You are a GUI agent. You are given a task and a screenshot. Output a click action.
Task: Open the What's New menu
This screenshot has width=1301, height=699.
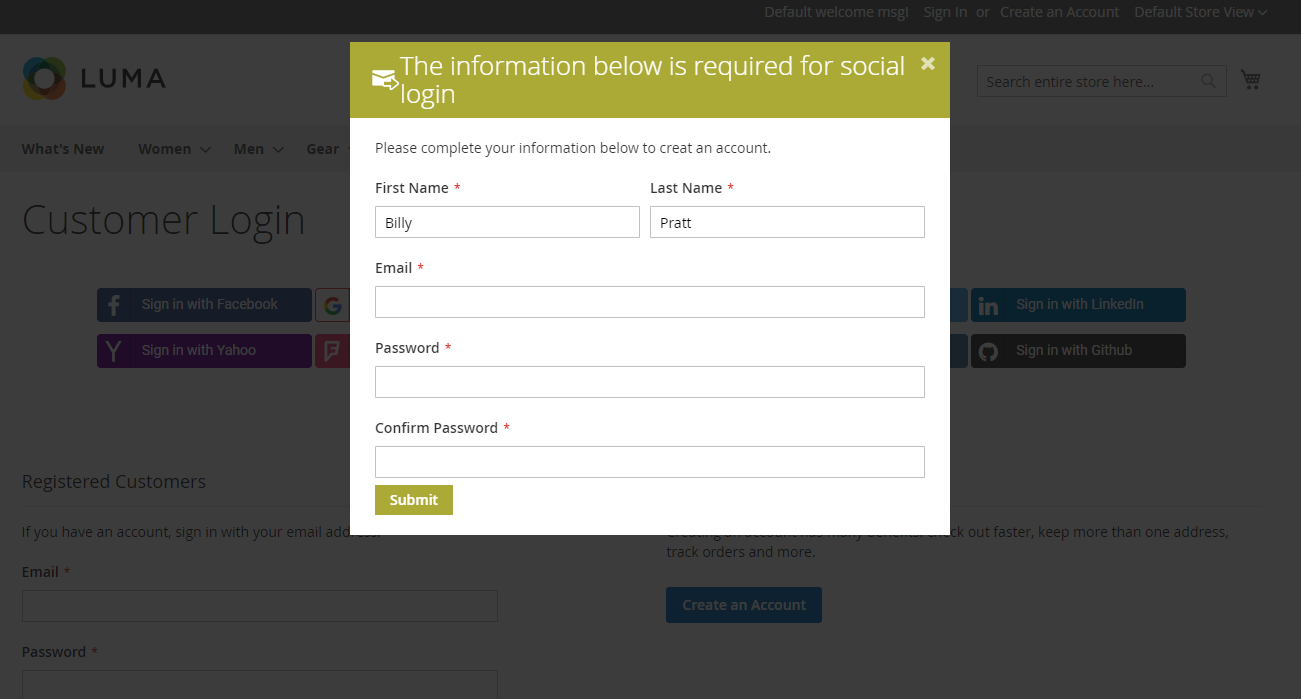pos(63,149)
